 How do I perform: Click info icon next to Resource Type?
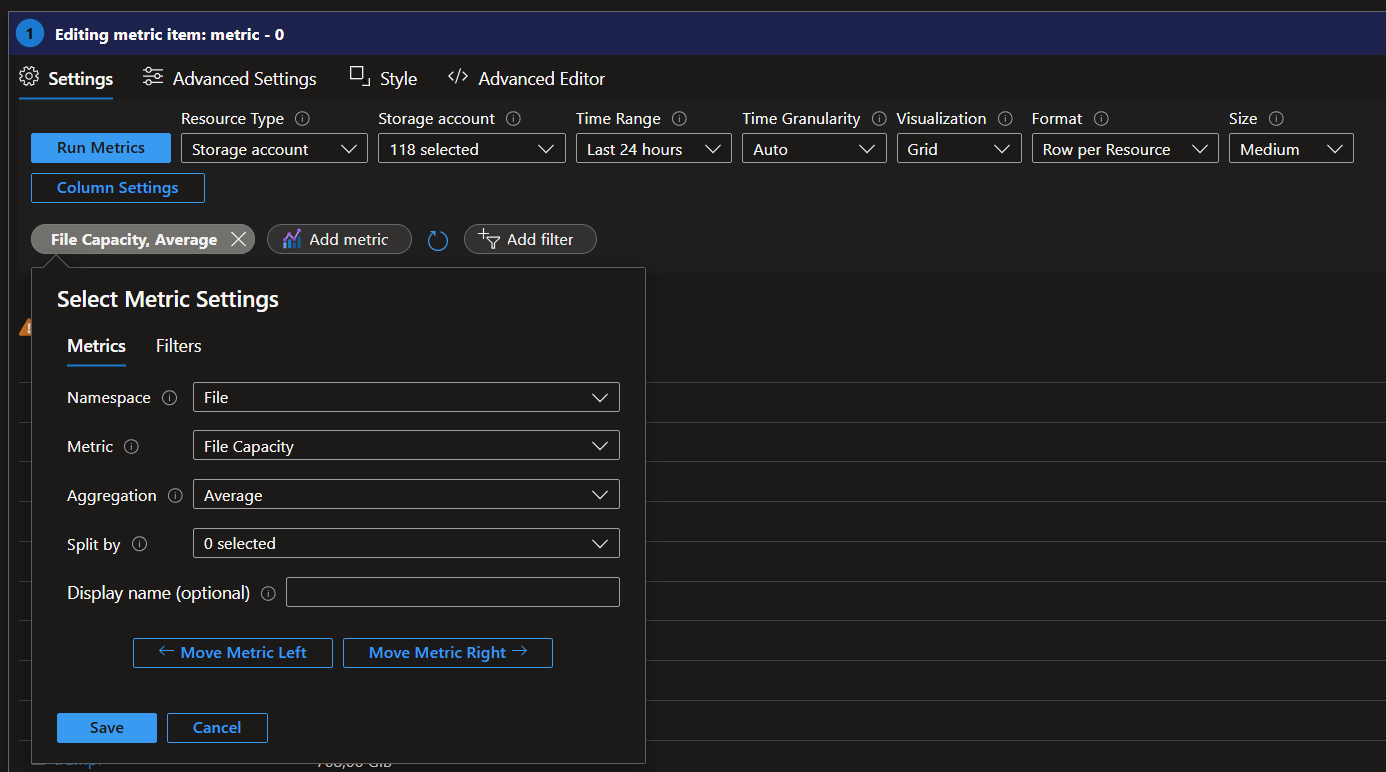[302, 118]
